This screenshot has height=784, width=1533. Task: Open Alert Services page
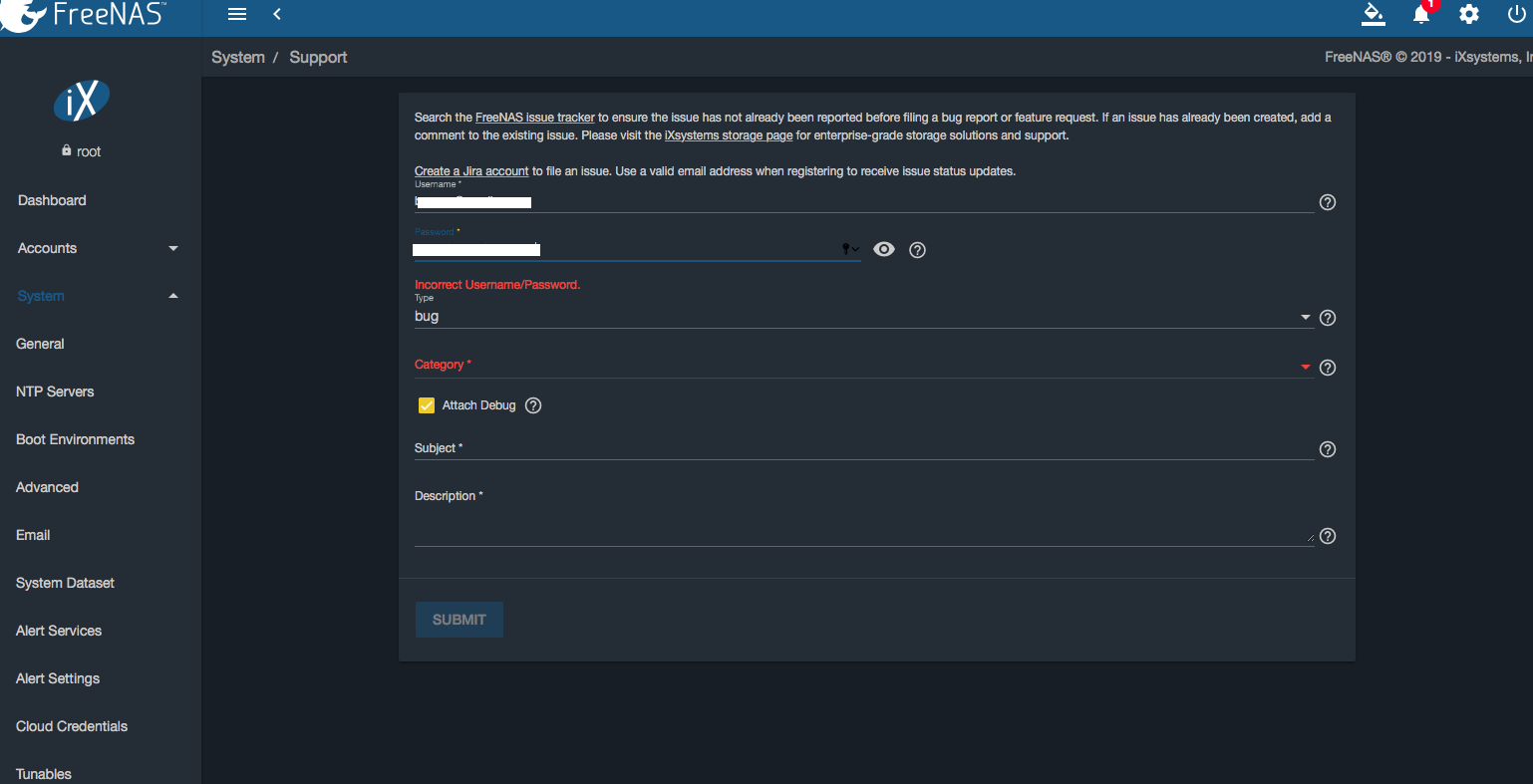pyautogui.click(x=59, y=631)
